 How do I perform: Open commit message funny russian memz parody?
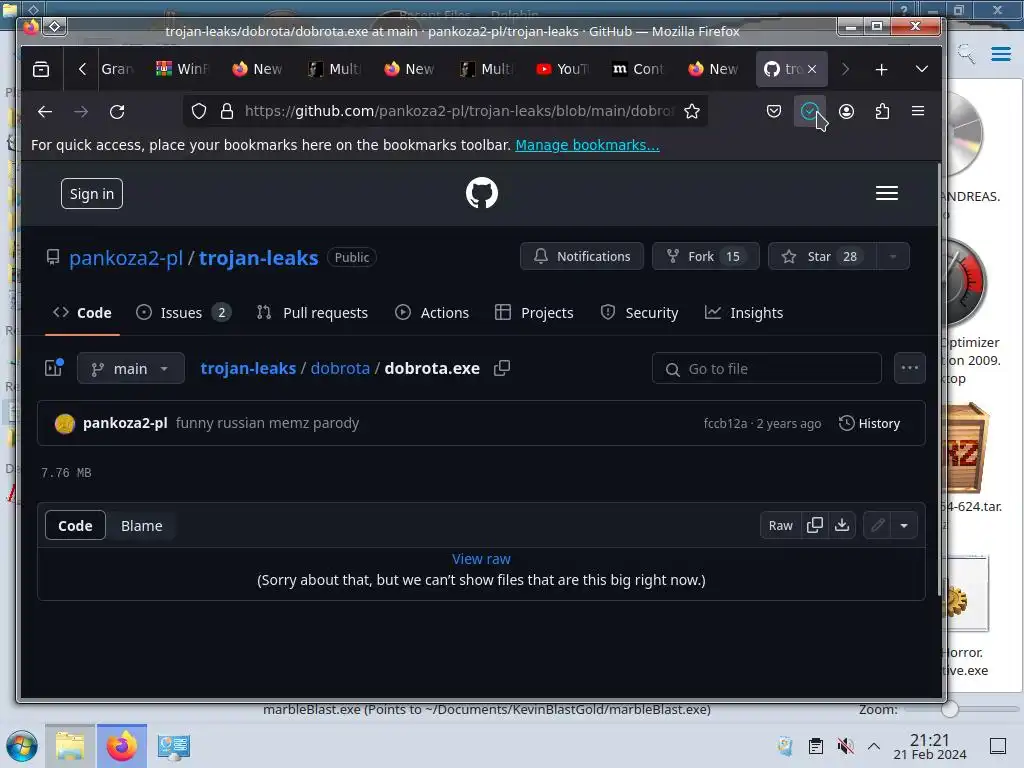point(268,423)
